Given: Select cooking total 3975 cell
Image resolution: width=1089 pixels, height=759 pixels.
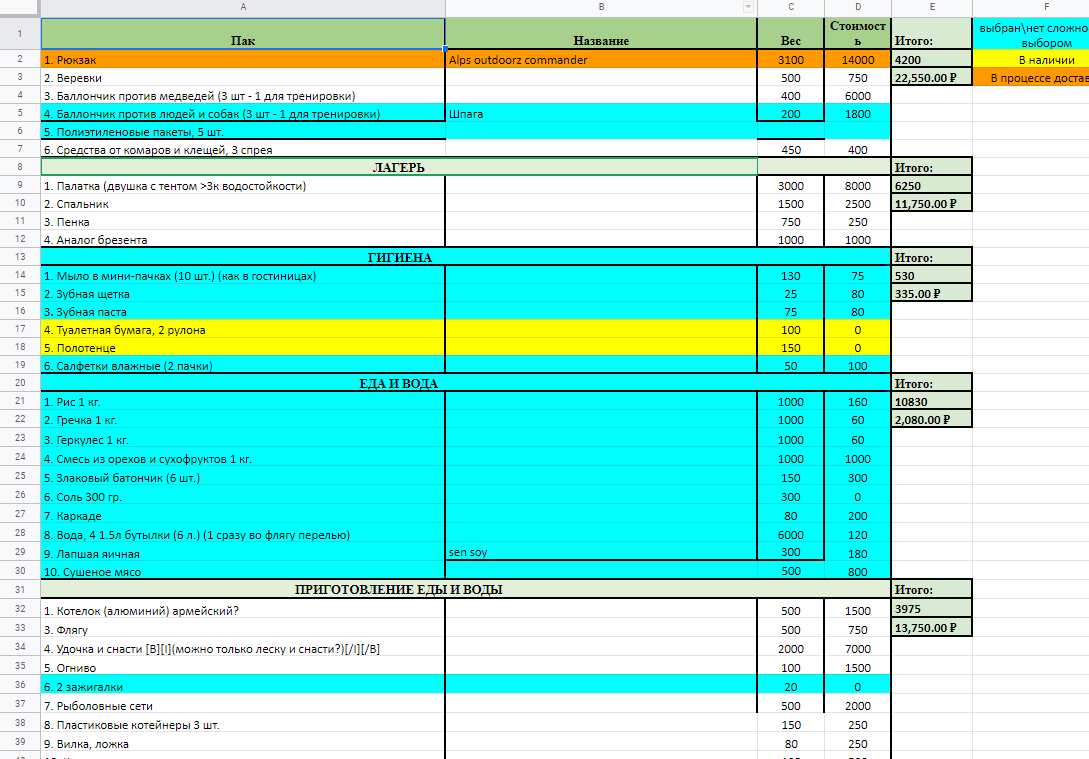Looking at the screenshot, I should (x=932, y=609).
